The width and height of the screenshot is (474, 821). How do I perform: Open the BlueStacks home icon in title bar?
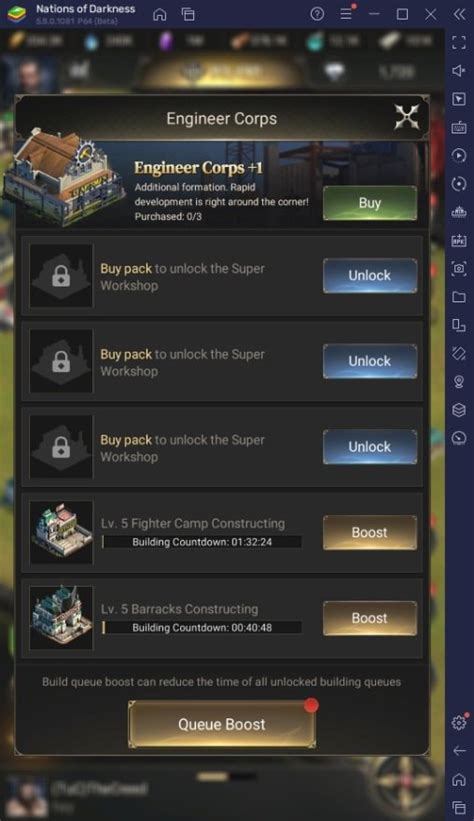click(160, 14)
